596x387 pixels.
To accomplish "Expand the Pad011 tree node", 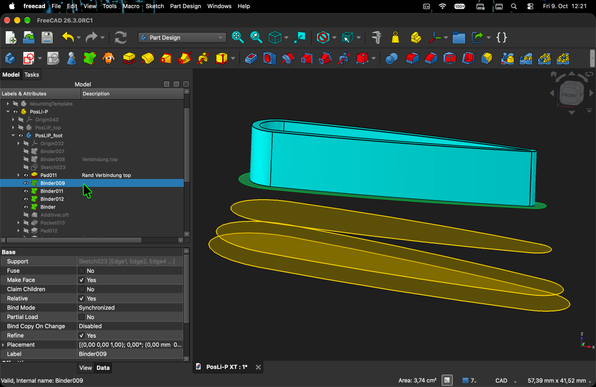I will click(x=18, y=175).
